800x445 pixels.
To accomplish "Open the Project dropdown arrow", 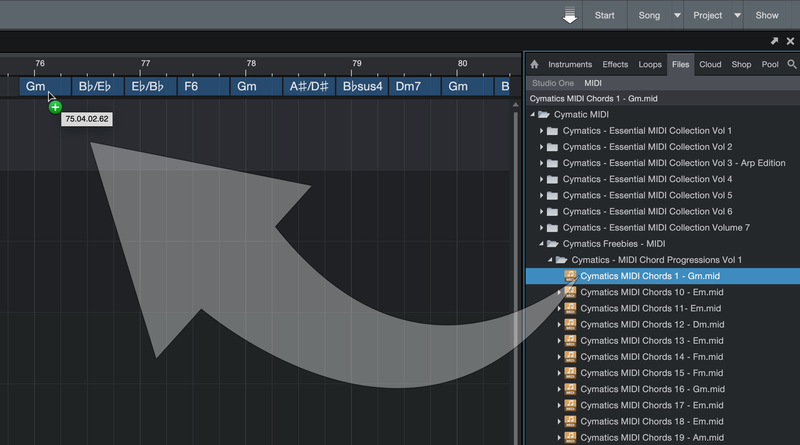I will click(738, 15).
